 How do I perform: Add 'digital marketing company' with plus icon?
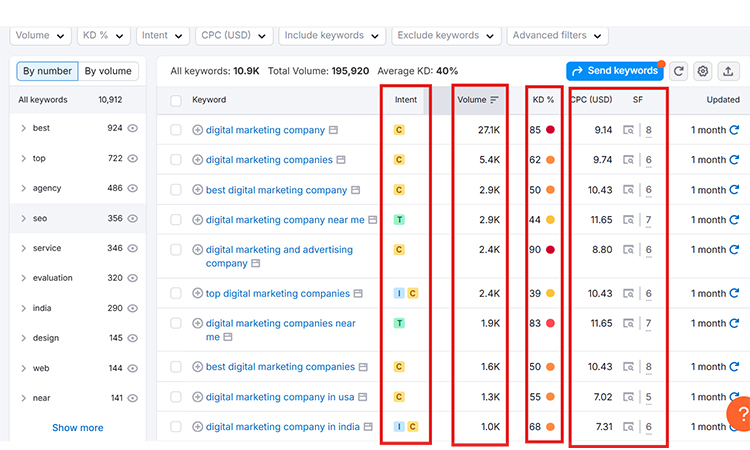pyautogui.click(x=198, y=130)
